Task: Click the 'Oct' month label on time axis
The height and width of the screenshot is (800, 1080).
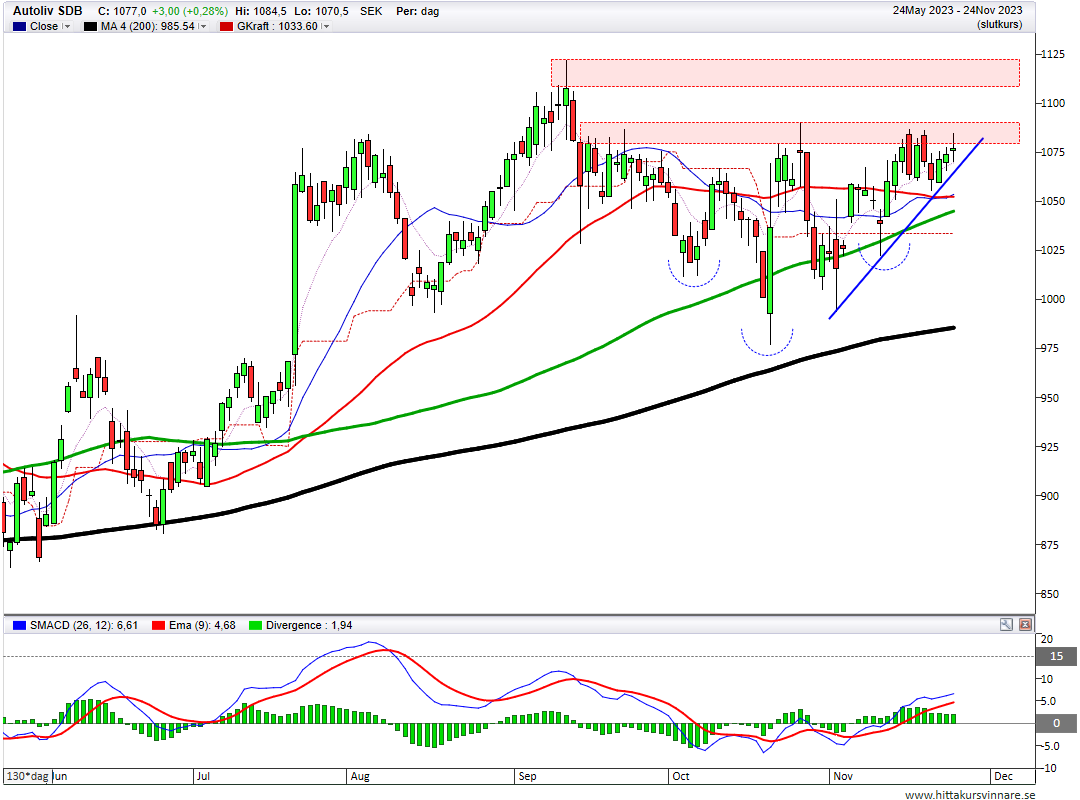Action: point(681,776)
